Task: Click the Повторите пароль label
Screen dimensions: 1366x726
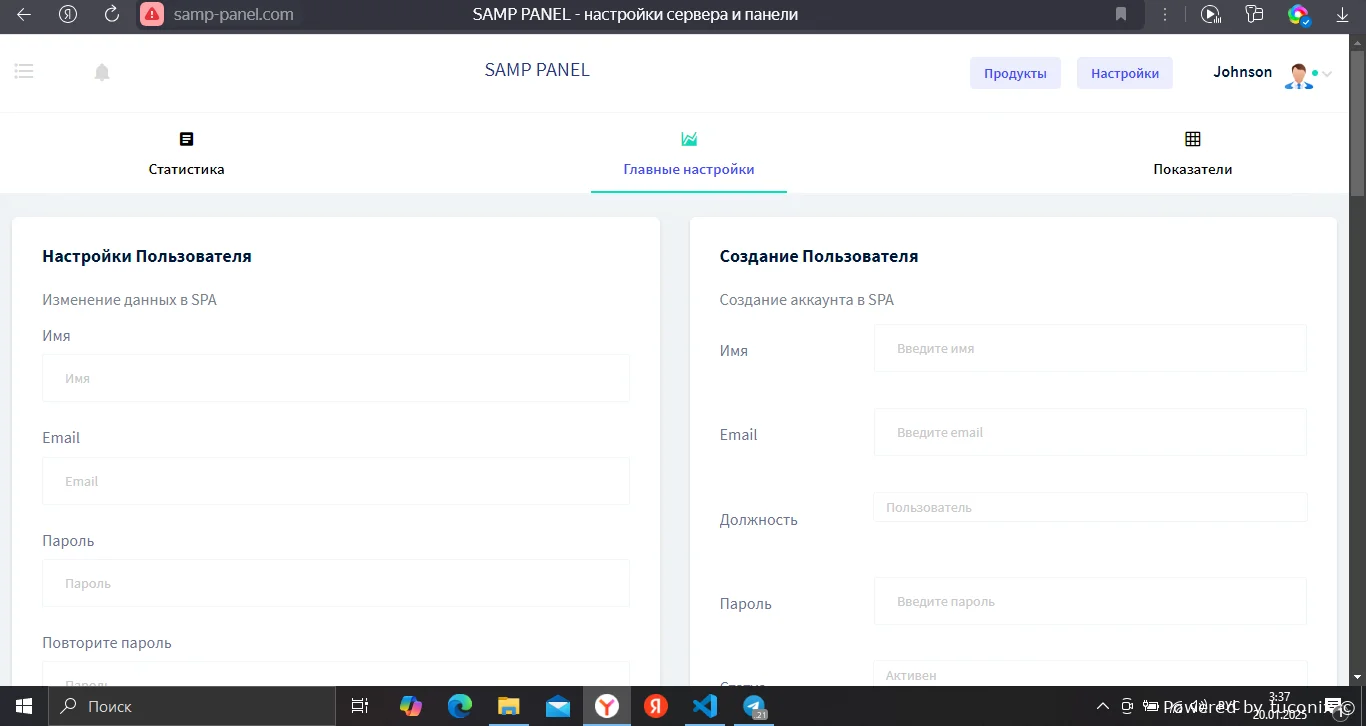Action: [x=107, y=642]
